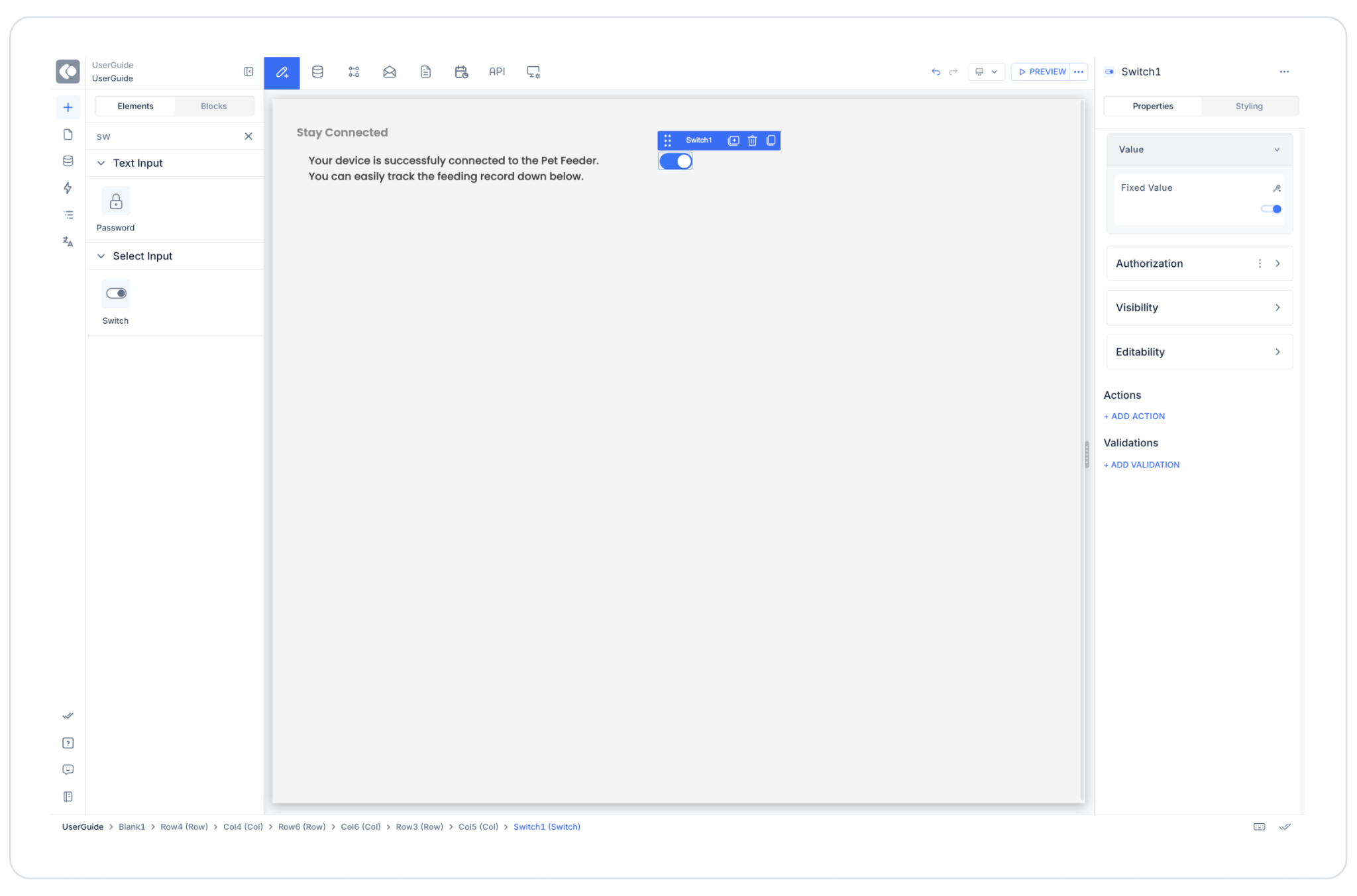This screenshot has height=896, width=1357.
Task: Open the device preview size dropdown
Action: point(986,72)
